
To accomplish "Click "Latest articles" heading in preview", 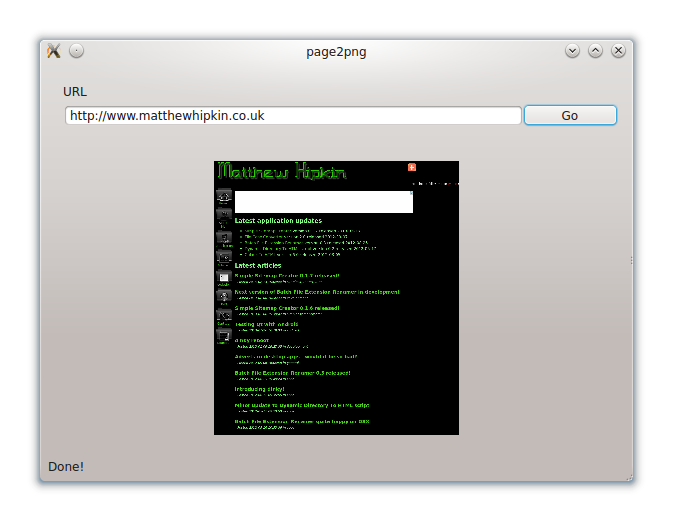I will (258, 266).
